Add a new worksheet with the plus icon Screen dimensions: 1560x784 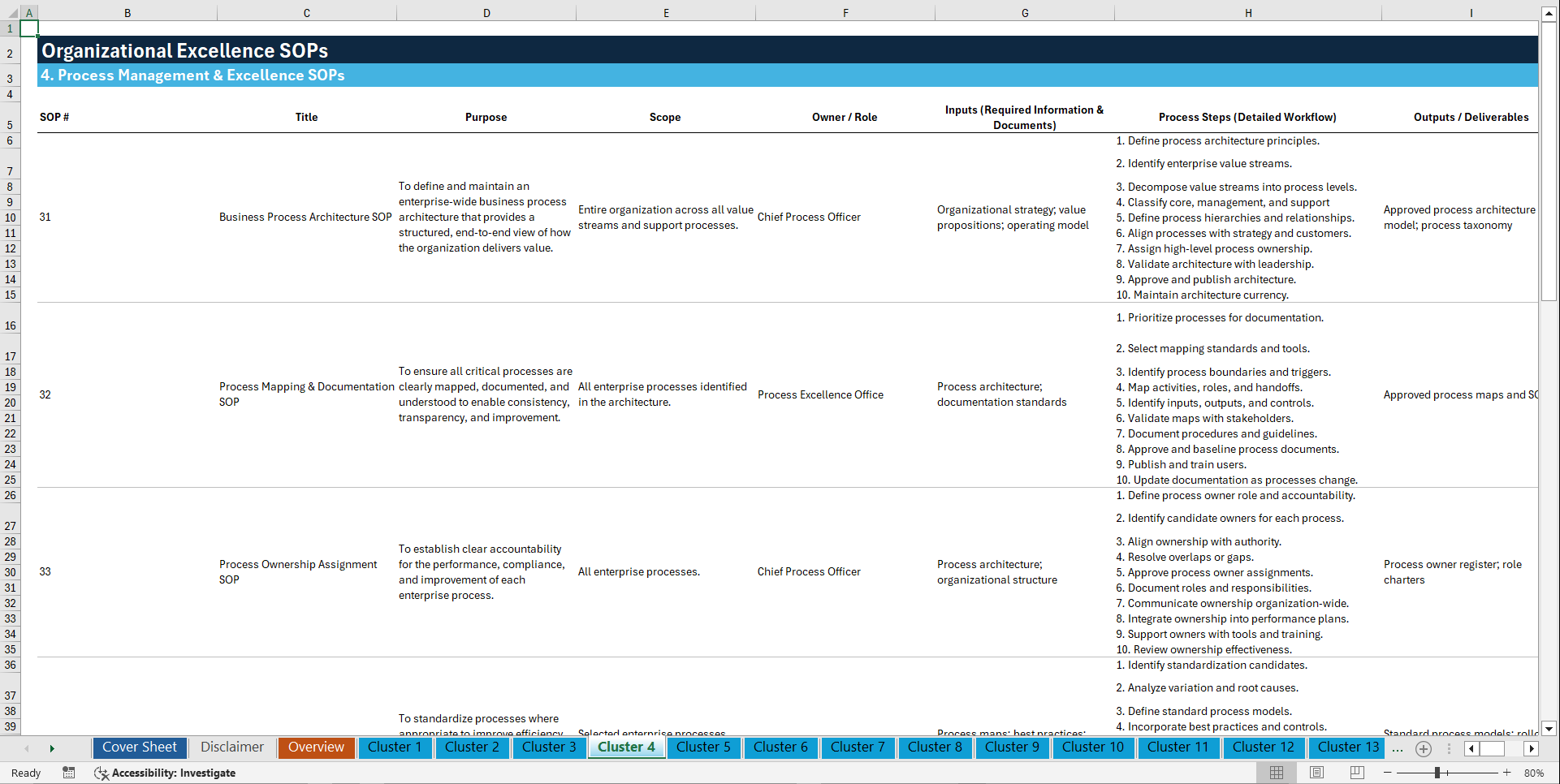(1423, 748)
